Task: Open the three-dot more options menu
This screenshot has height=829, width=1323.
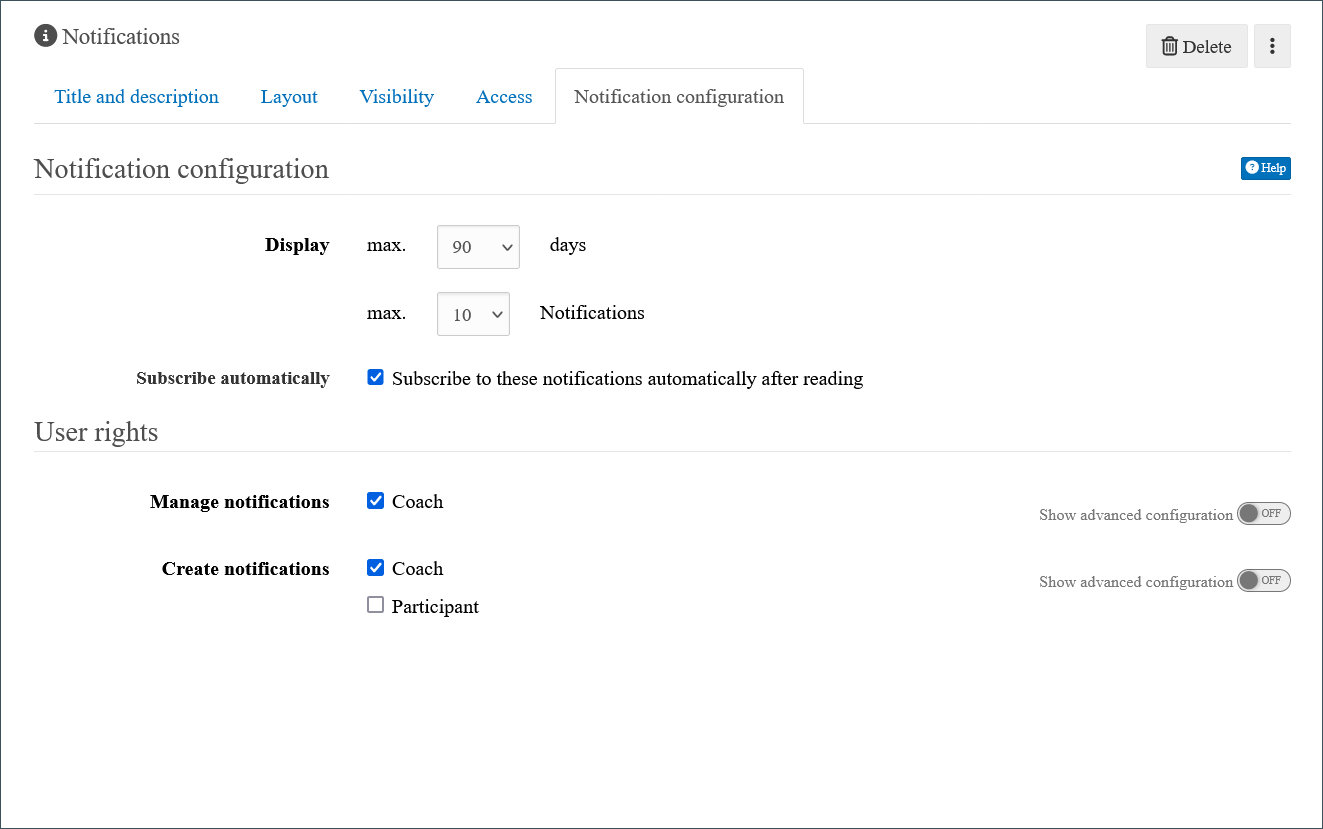Action: coord(1272,46)
